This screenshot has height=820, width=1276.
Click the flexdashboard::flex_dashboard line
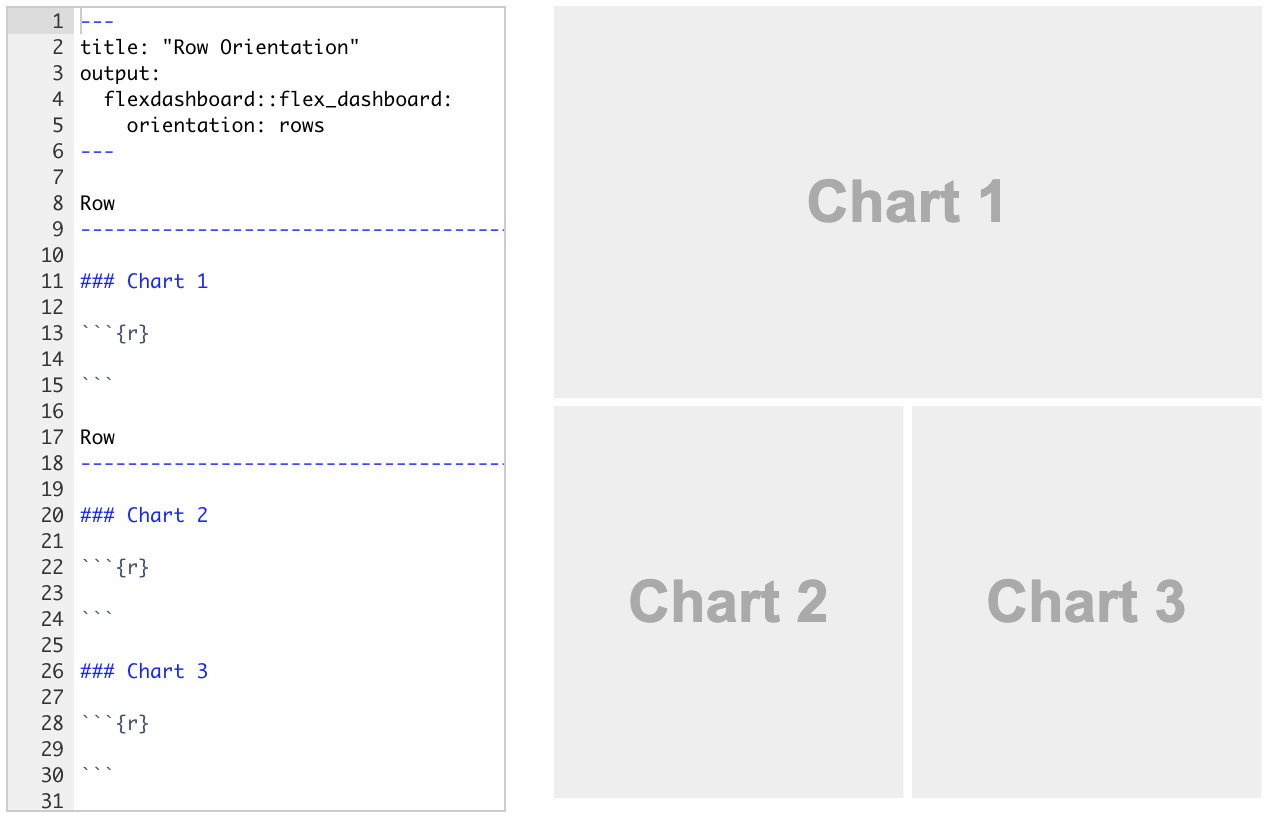click(278, 99)
